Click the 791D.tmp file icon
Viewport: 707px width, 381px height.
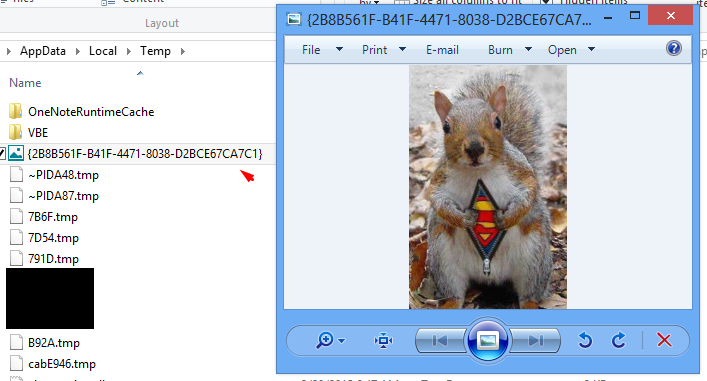pyautogui.click(x=16, y=258)
